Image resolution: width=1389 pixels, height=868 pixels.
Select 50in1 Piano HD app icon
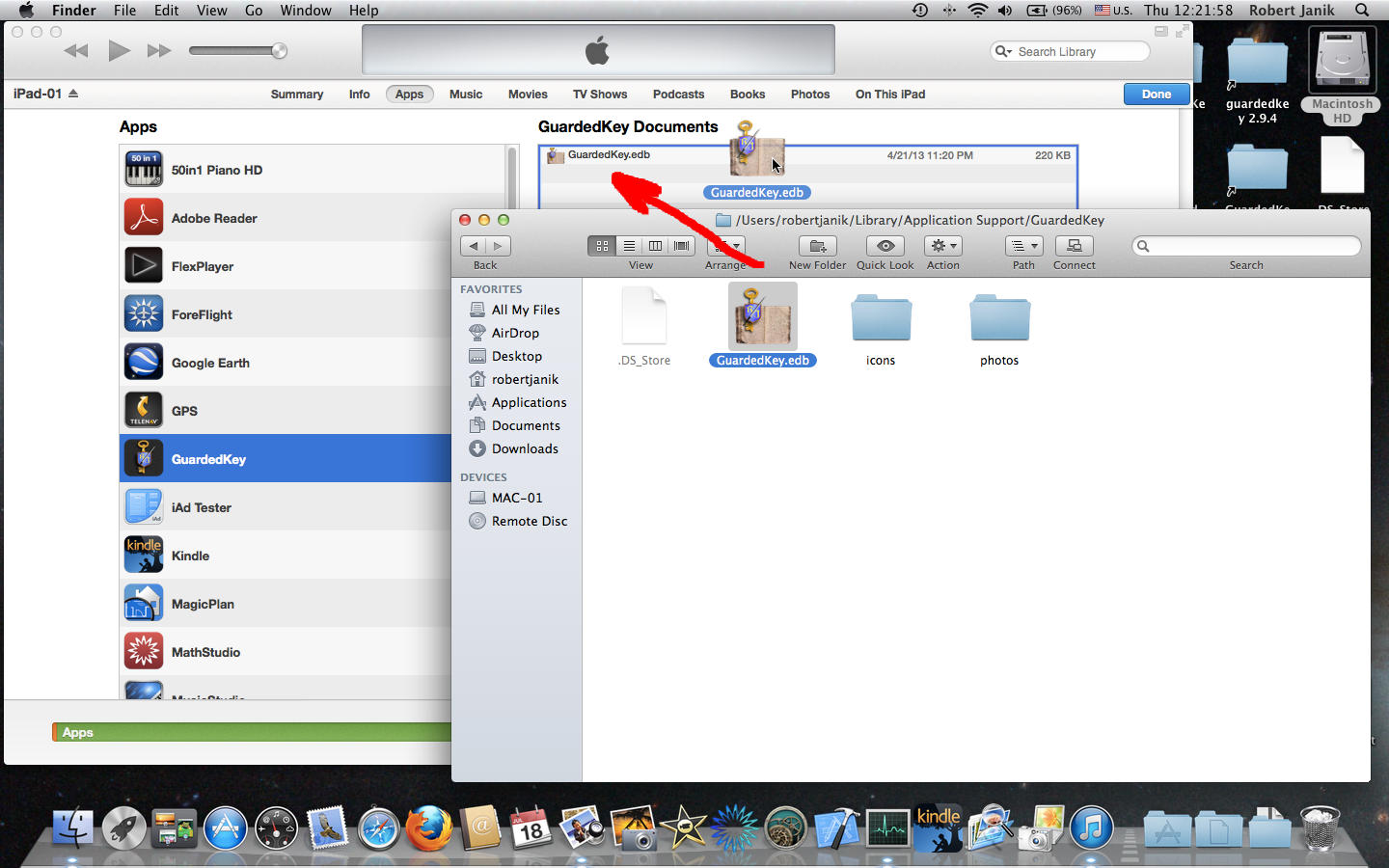(x=144, y=170)
